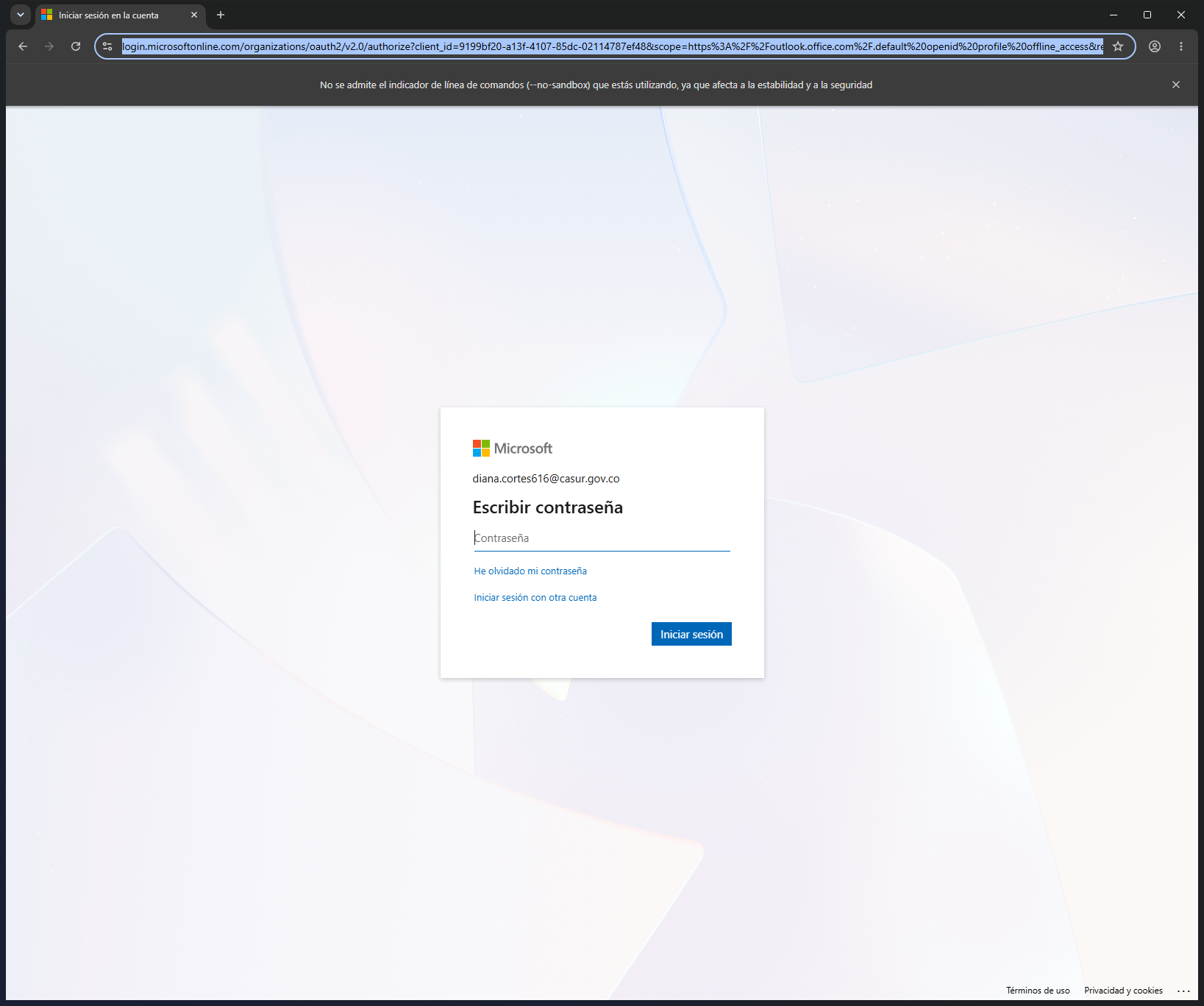
Task: Open Chrome three-dot menu
Action: click(1181, 46)
